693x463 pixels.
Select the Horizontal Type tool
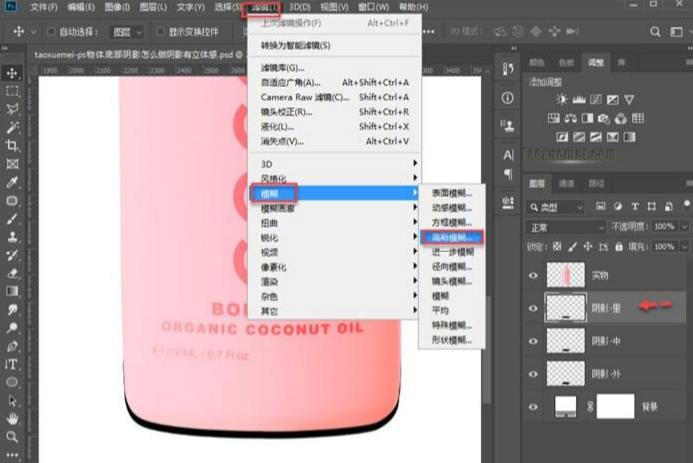click(12, 364)
